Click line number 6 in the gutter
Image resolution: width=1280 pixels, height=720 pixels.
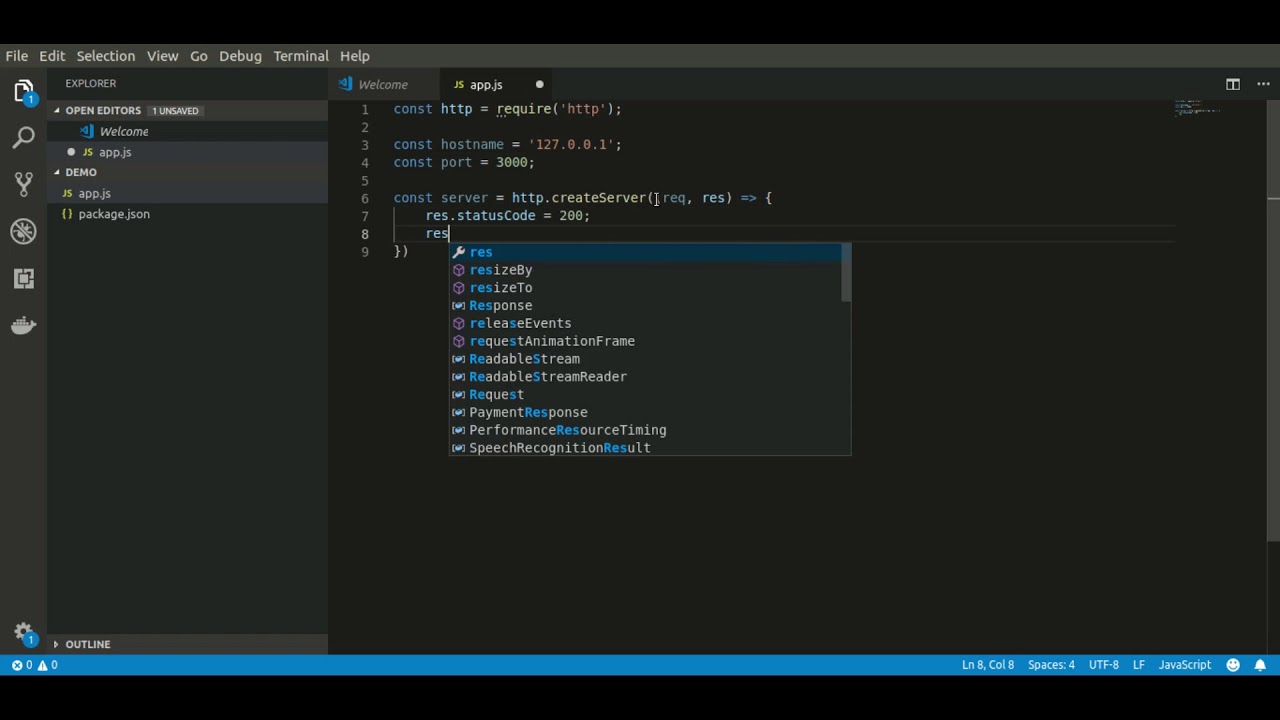(x=365, y=198)
